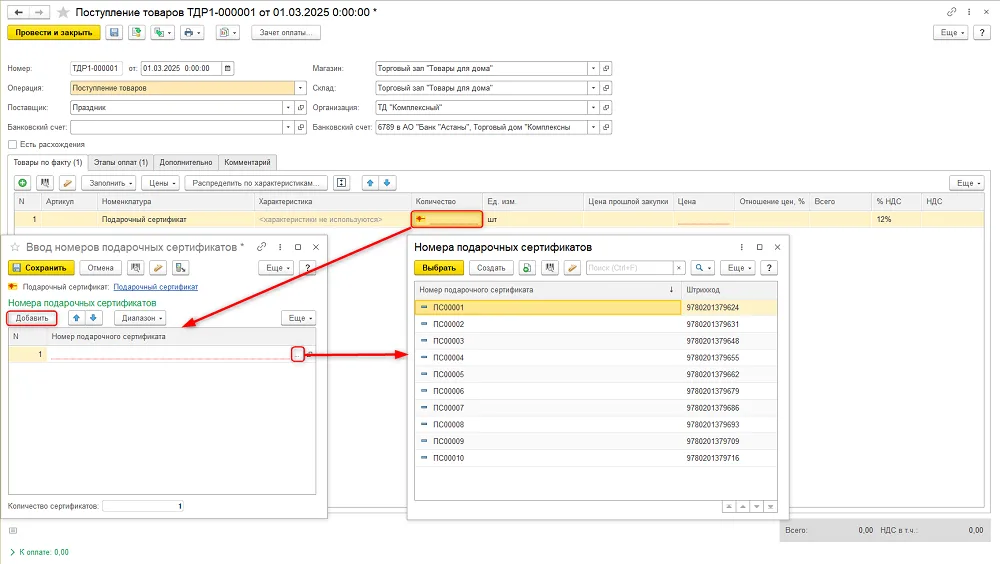1000x564 pixels.
Task: Open Поставщик record with its open button
Action: click(x=301, y=108)
